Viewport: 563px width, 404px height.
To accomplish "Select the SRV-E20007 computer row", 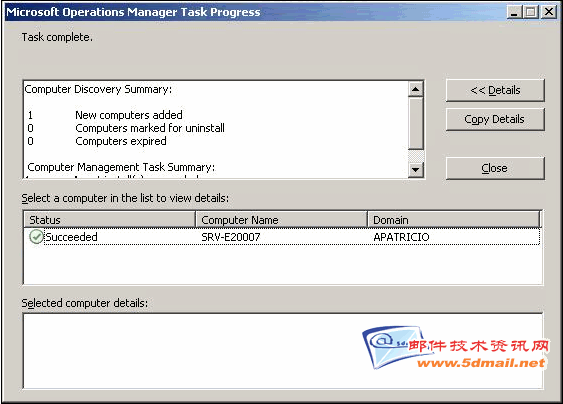I will point(282,237).
